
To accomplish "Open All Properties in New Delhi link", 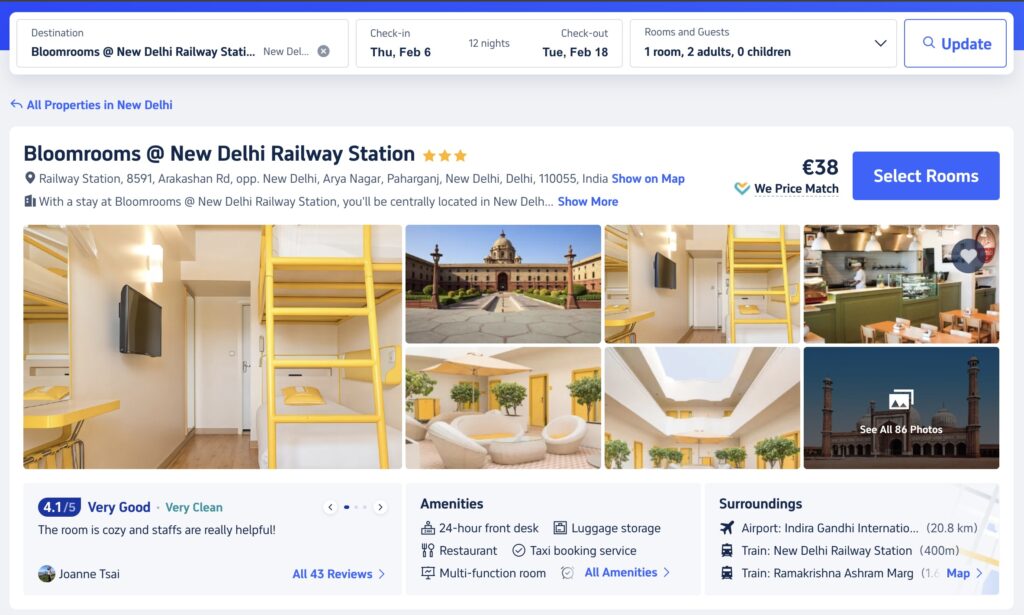I will click(99, 105).
